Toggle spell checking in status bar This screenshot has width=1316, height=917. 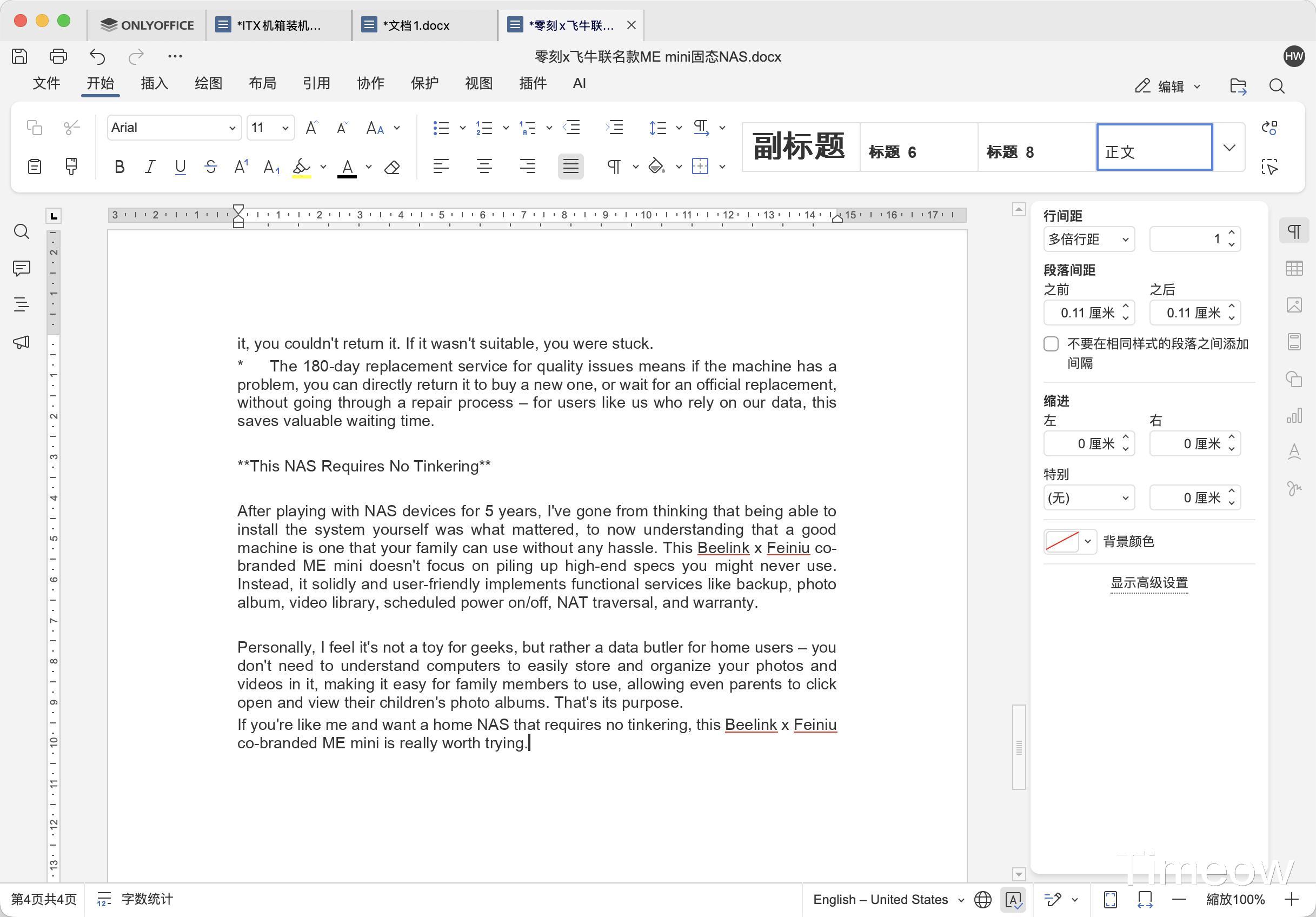(x=1013, y=899)
